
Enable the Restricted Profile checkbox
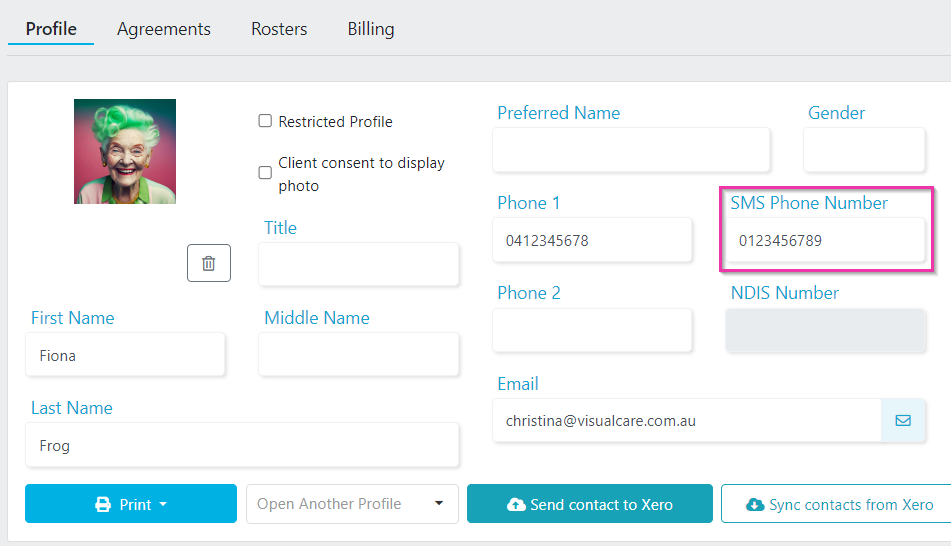coord(265,121)
